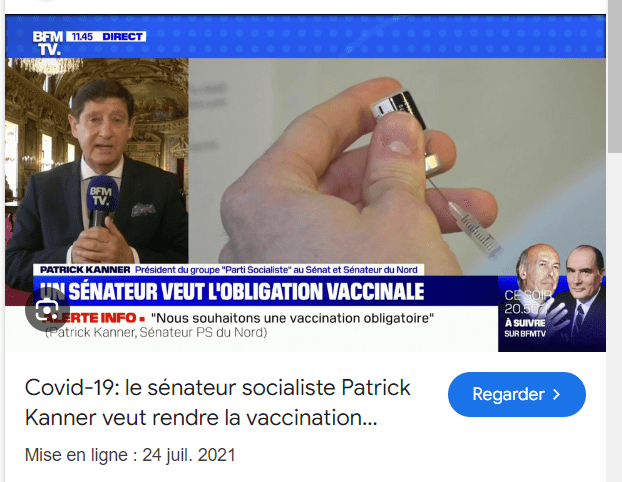Open the Covid-19 Patrick Kanner video title

click(x=217, y=402)
